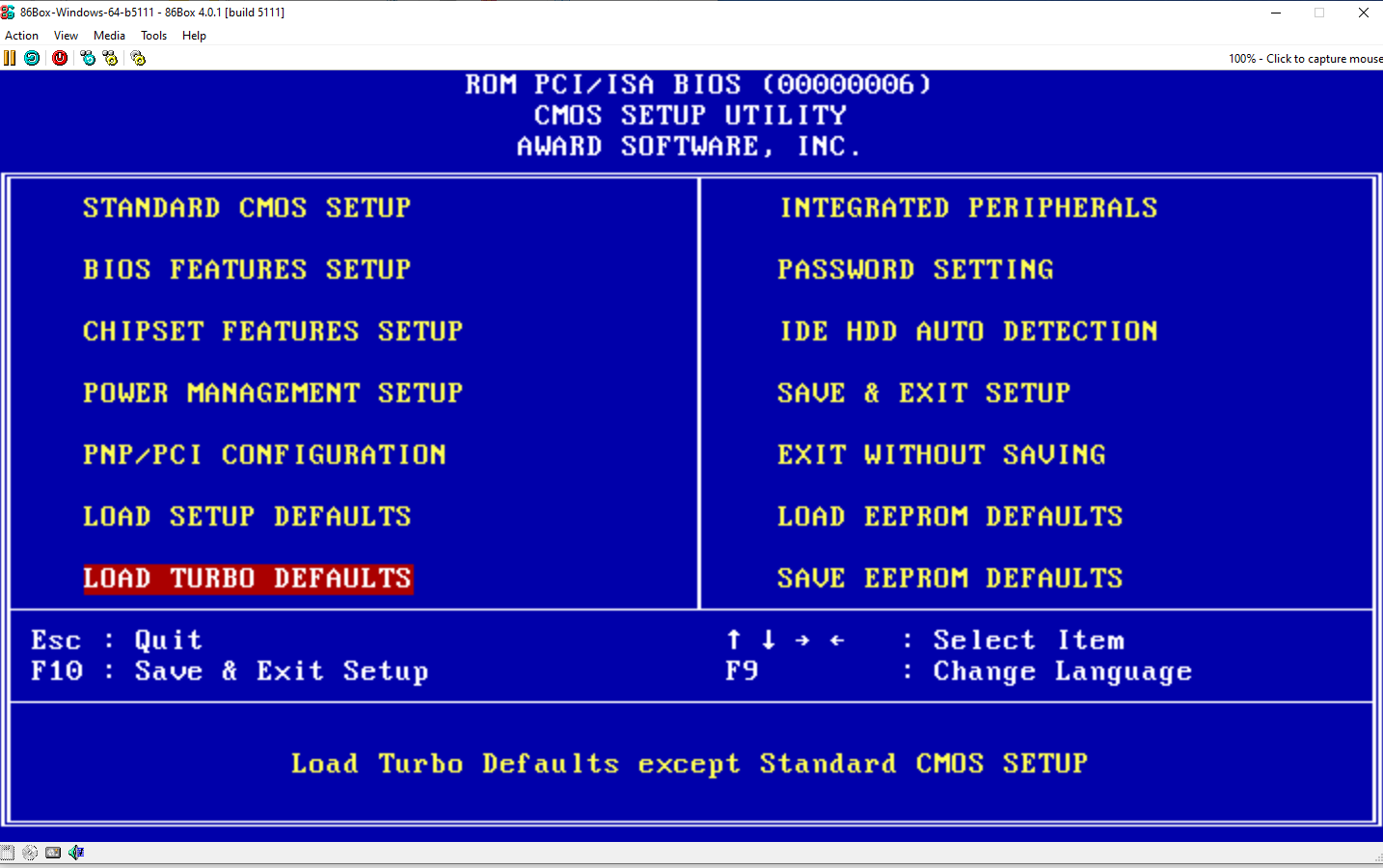Open the Tools menu
The width and height of the screenshot is (1383, 868).
(x=153, y=36)
